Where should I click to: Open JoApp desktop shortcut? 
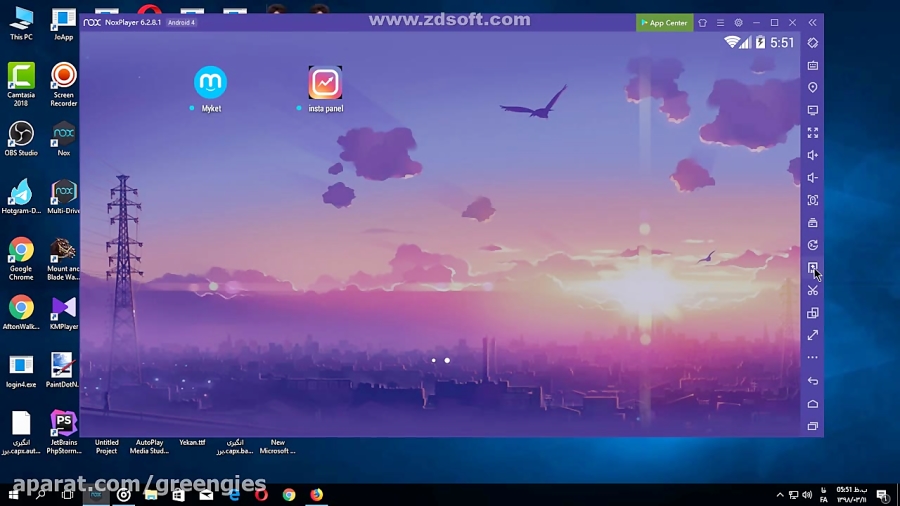point(64,24)
